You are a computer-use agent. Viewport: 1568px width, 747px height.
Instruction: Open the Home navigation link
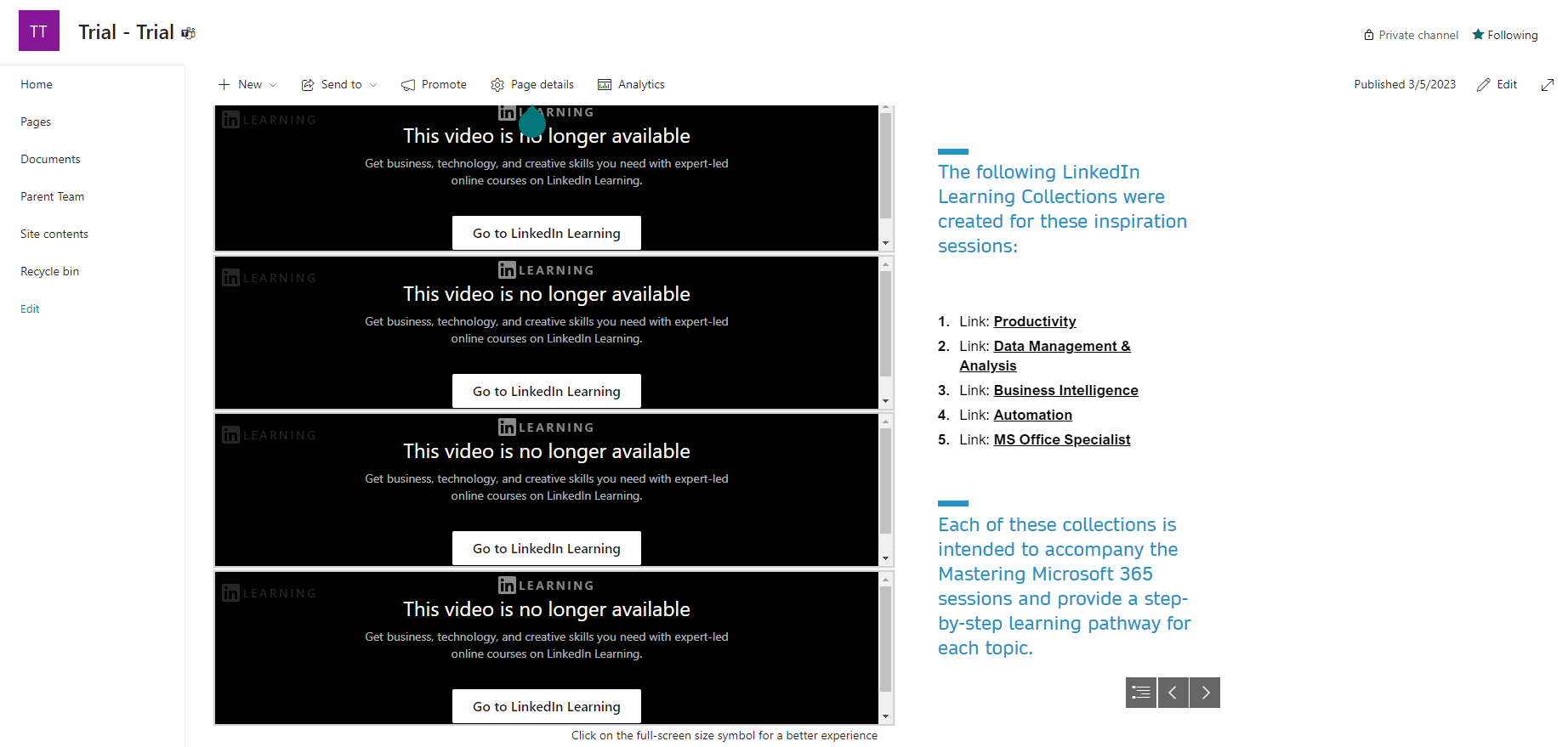click(37, 84)
